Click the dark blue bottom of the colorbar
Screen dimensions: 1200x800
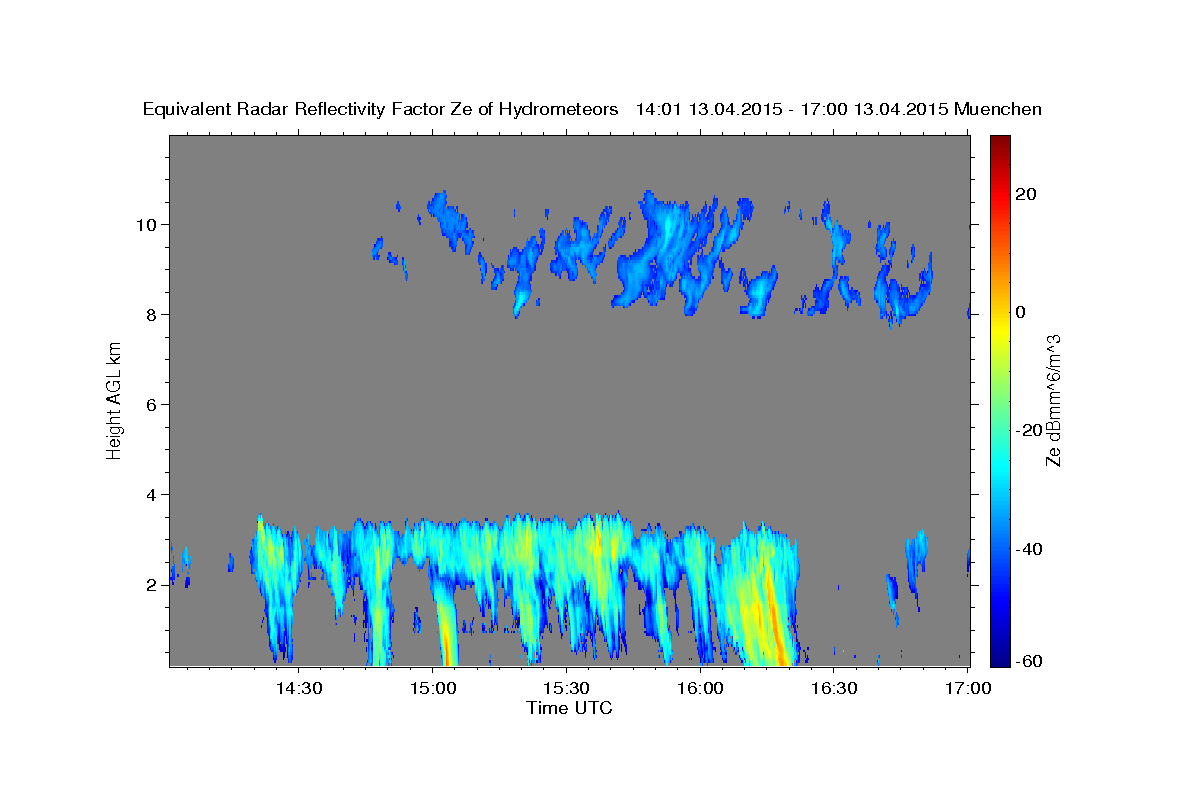click(x=1000, y=655)
